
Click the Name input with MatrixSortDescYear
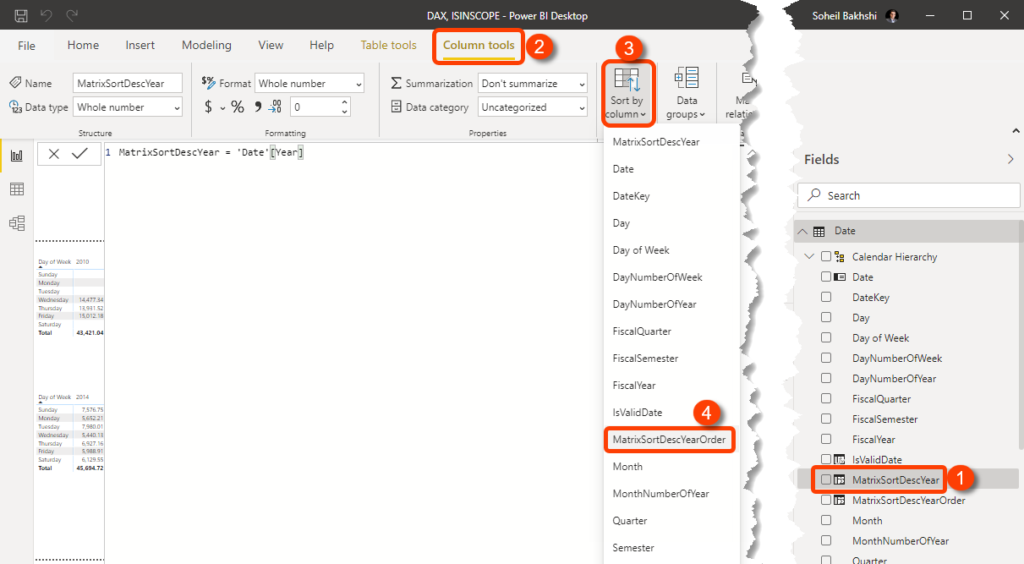(x=127, y=84)
